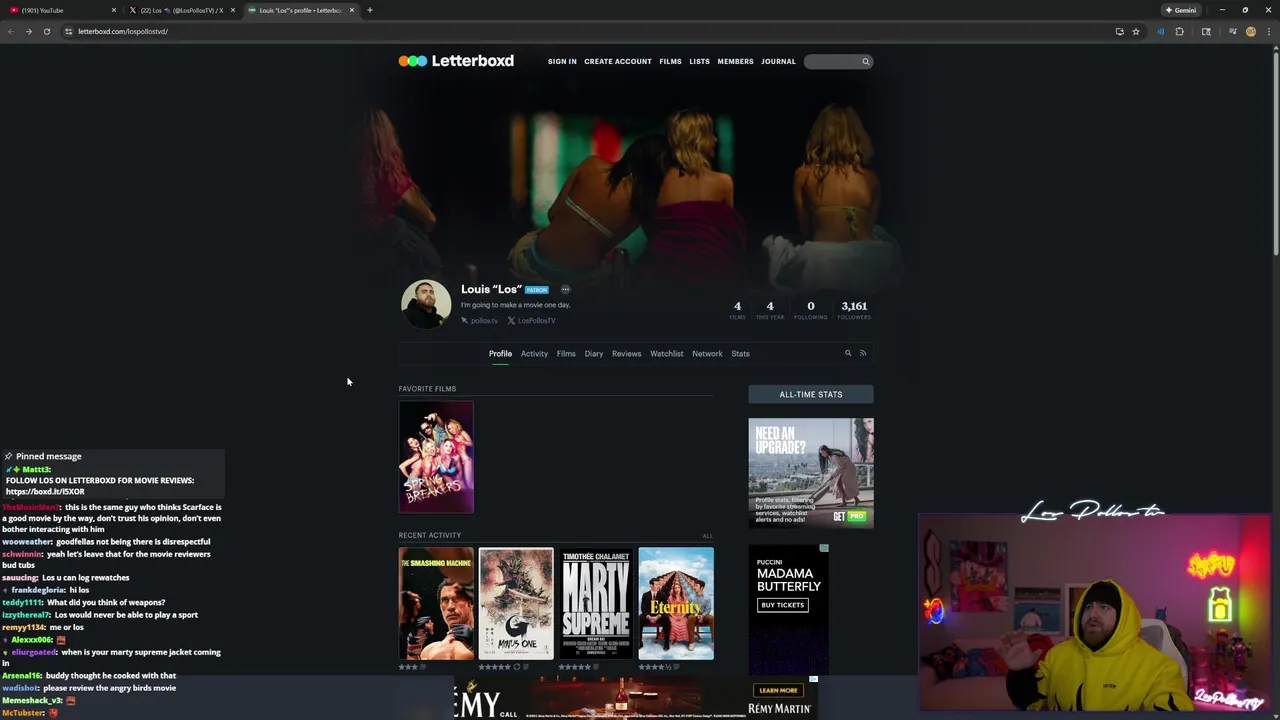Click LEARN MORE on Remy Martin ad

[778, 690]
